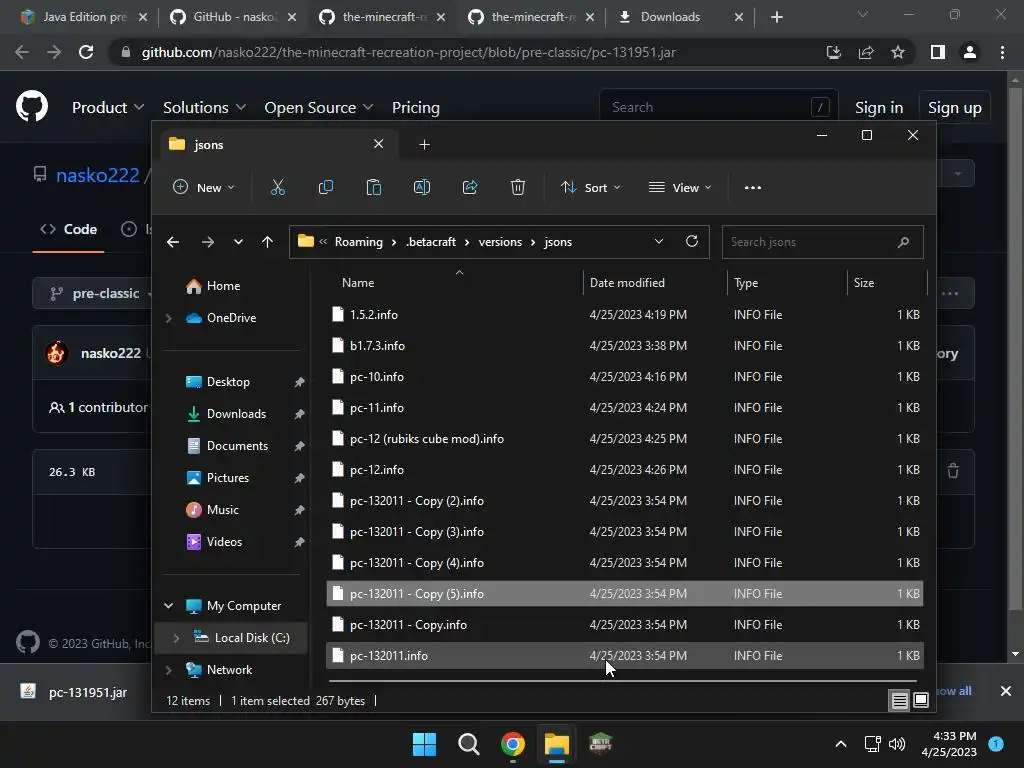
Task: Open pre-classic branch dropdown on GitHub
Action: (93, 294)
